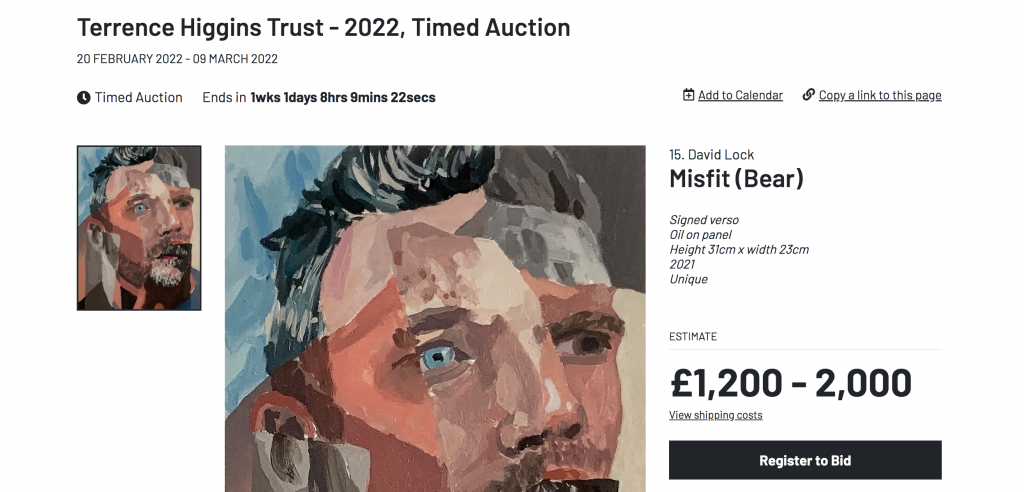Click the countdown timer showing time remaining
The height and width of the screenshot is (492, 1024).
[x=343, y=98]
